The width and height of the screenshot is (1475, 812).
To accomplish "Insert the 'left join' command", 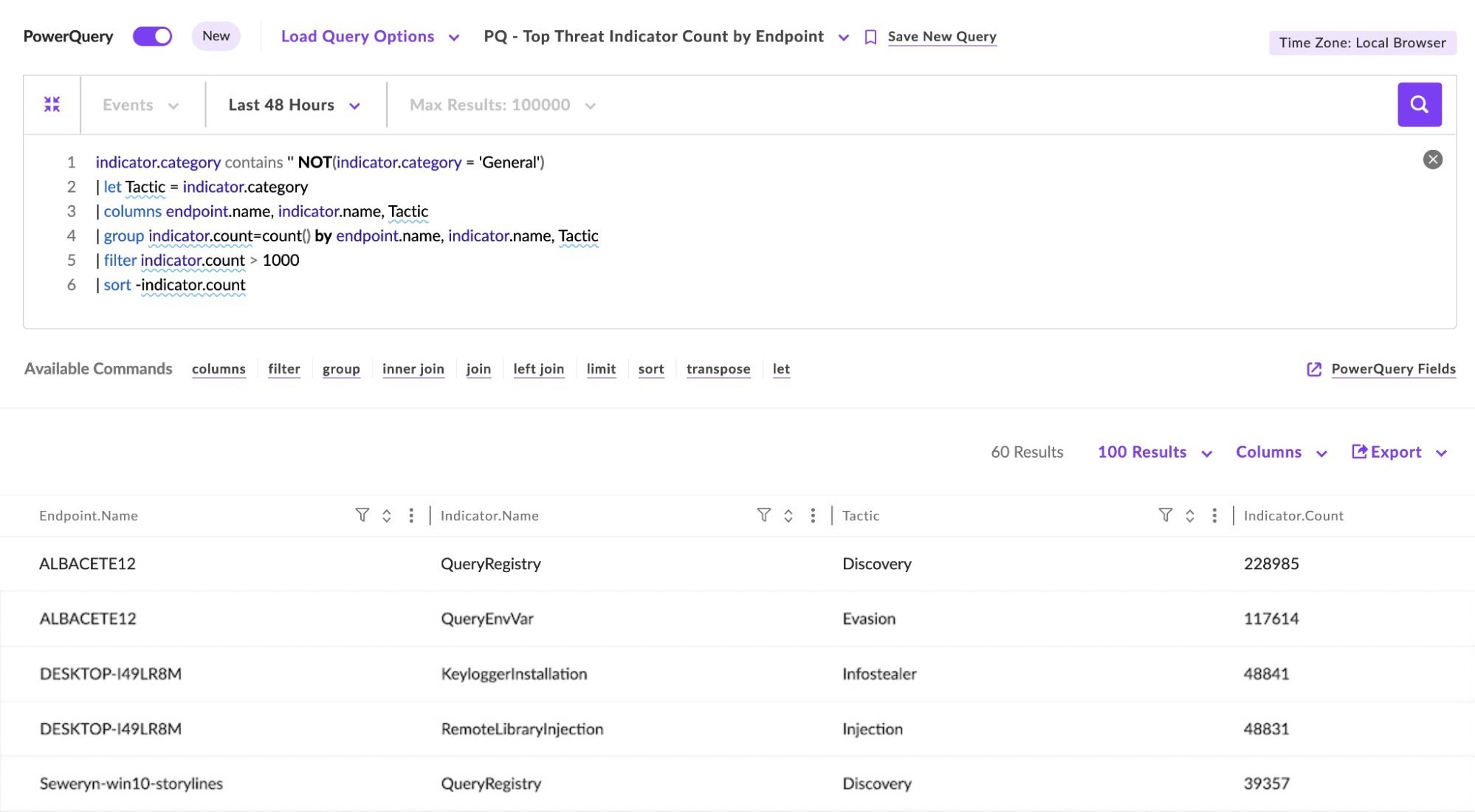I will click(x=538, y=369).
